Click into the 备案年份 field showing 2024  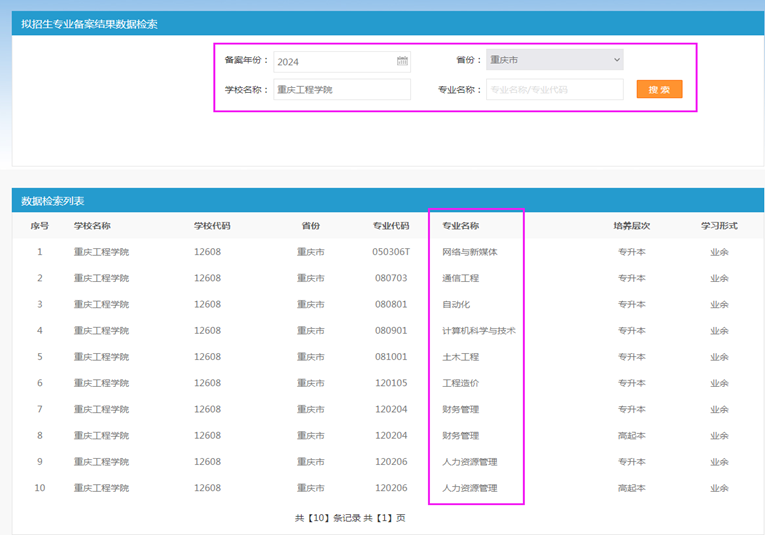(332, 61)
